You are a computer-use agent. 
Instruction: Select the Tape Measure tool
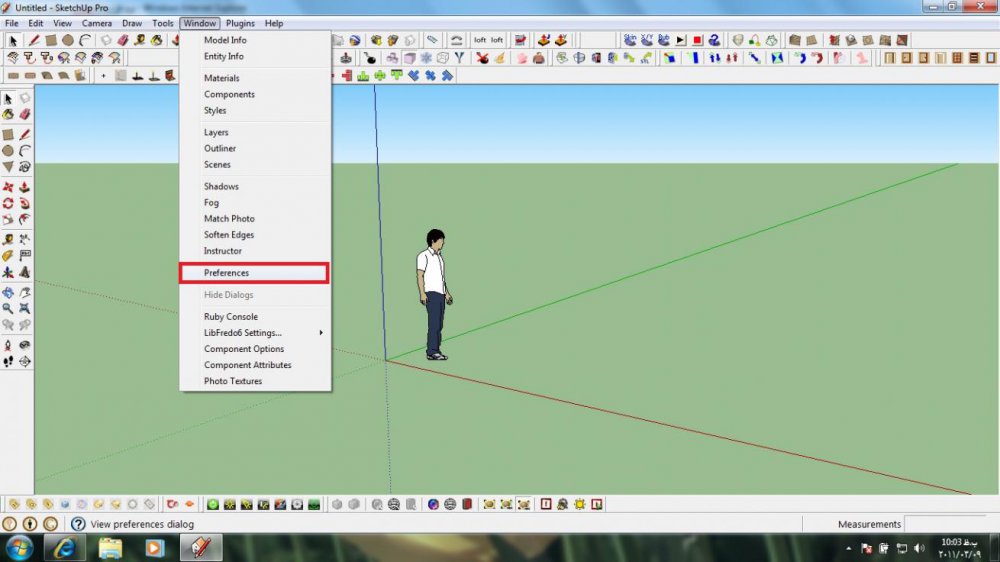tap(9, 239)
